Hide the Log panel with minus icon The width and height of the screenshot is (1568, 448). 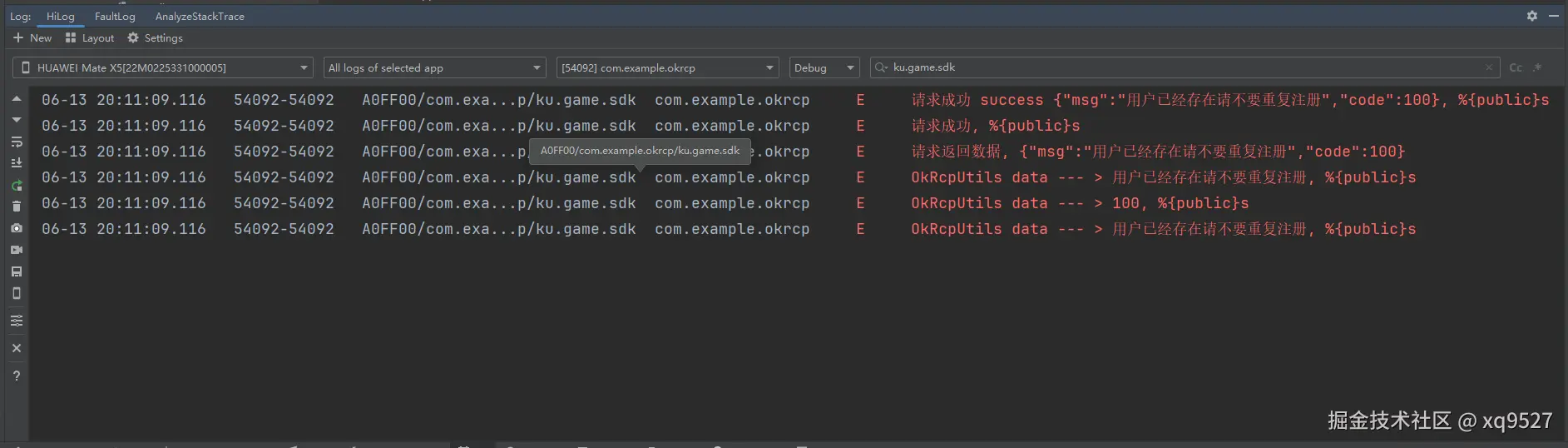1554,16
